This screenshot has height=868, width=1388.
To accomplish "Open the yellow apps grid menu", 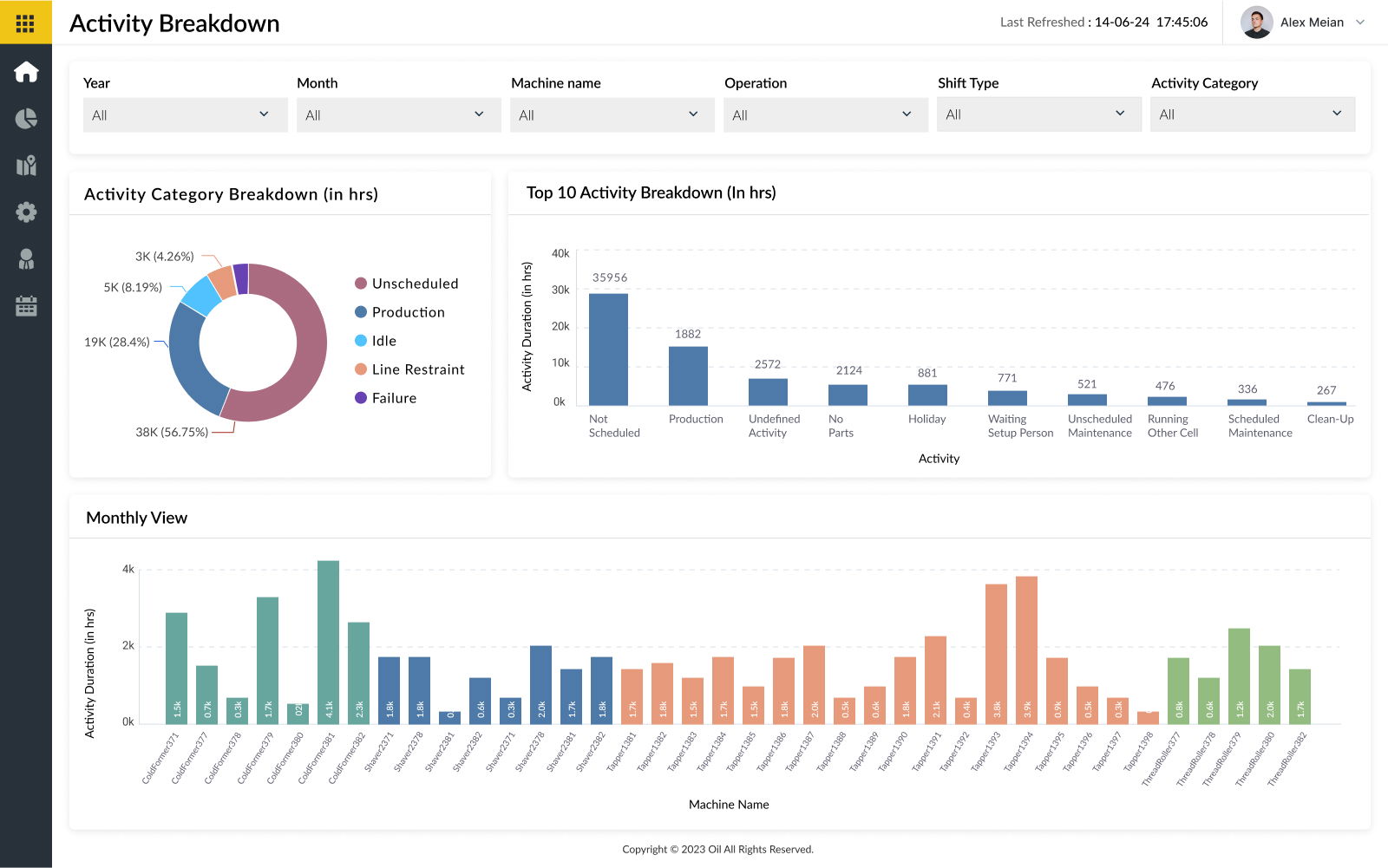I will [x=25, y=23].
